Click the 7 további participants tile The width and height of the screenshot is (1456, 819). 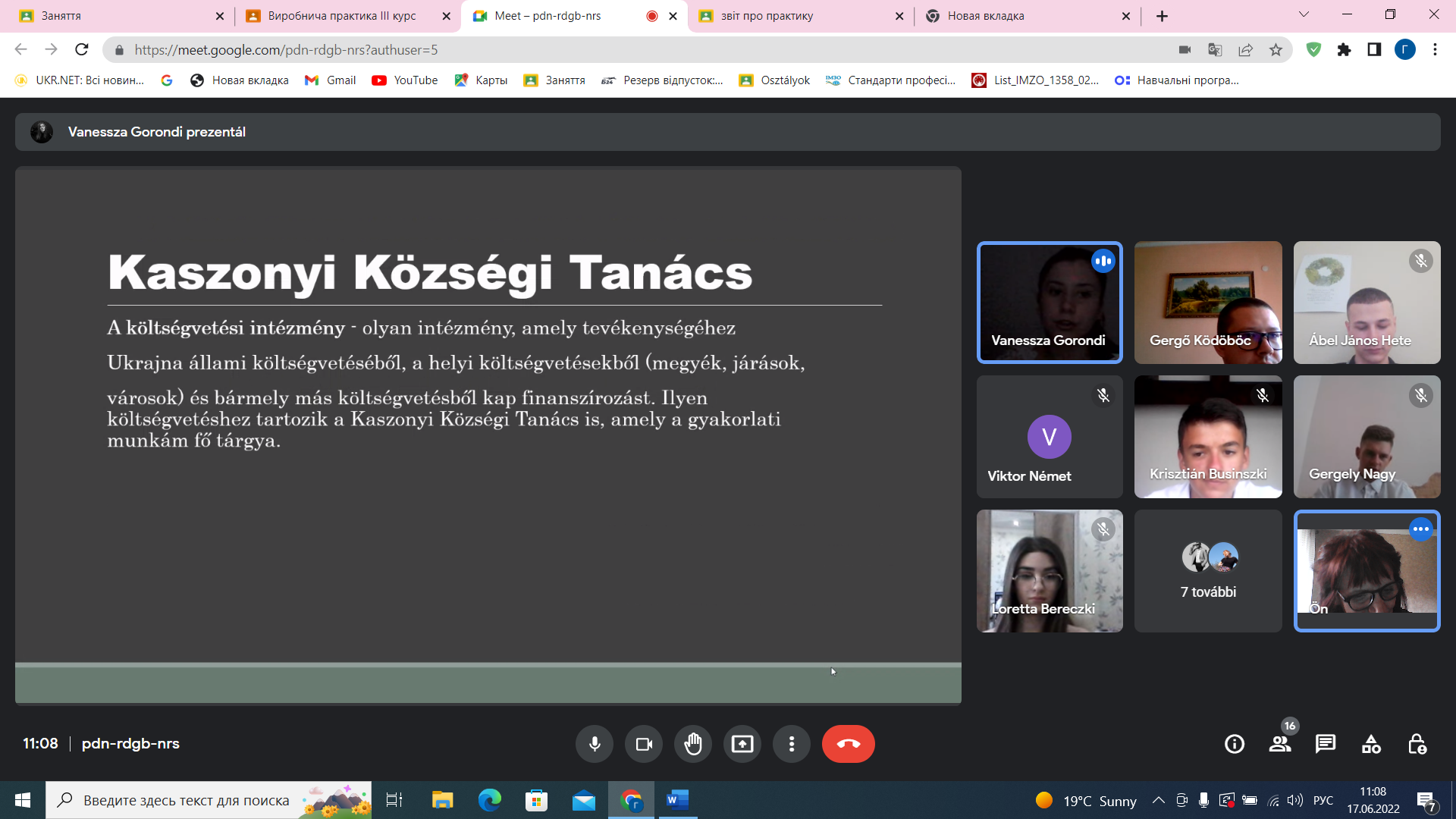pyautogui.click(x=1208, y=571)
